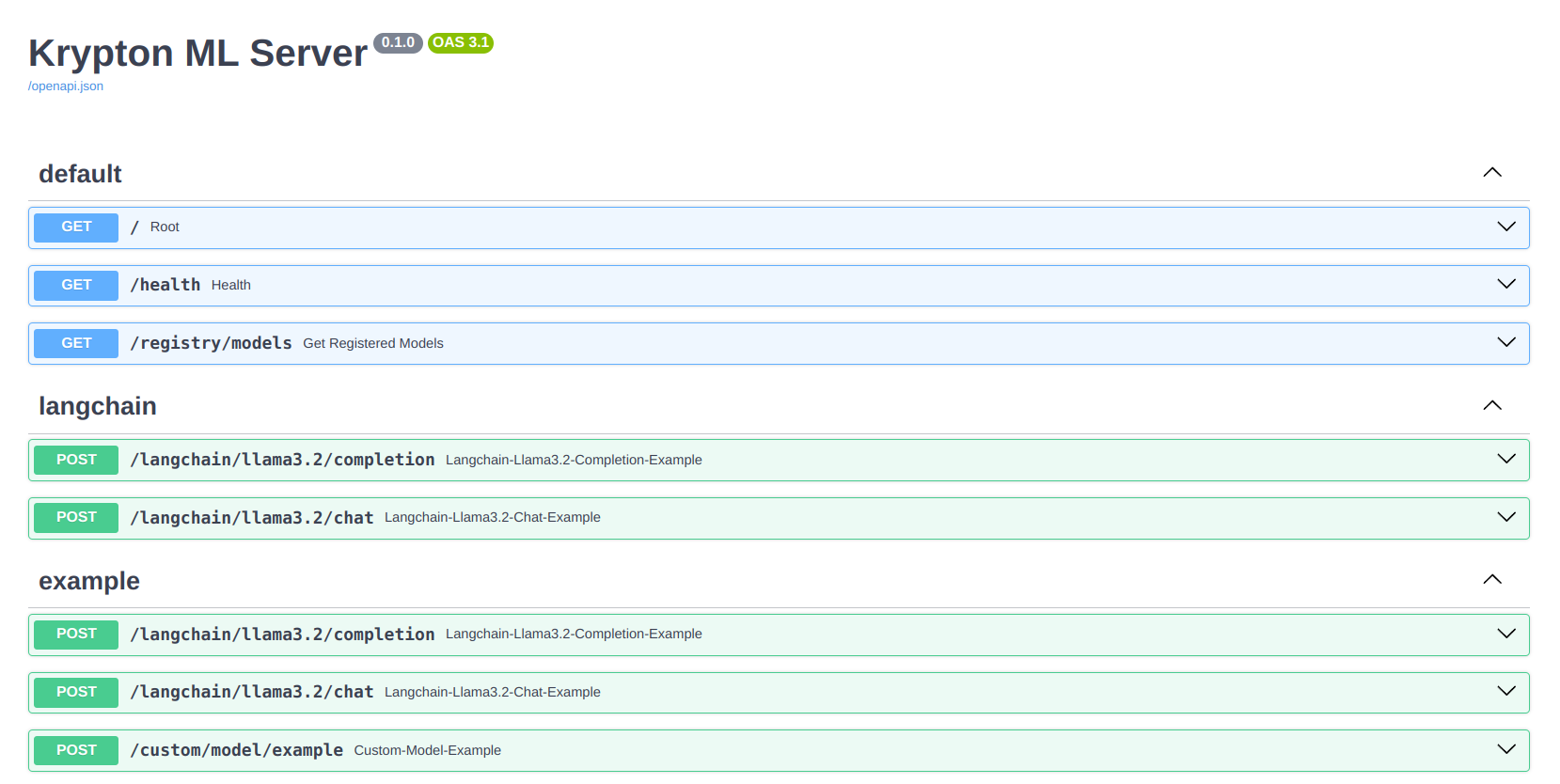Open the /openapi.json link
This screenshot has height=784, width=1560.
click(x=66, y=86)
